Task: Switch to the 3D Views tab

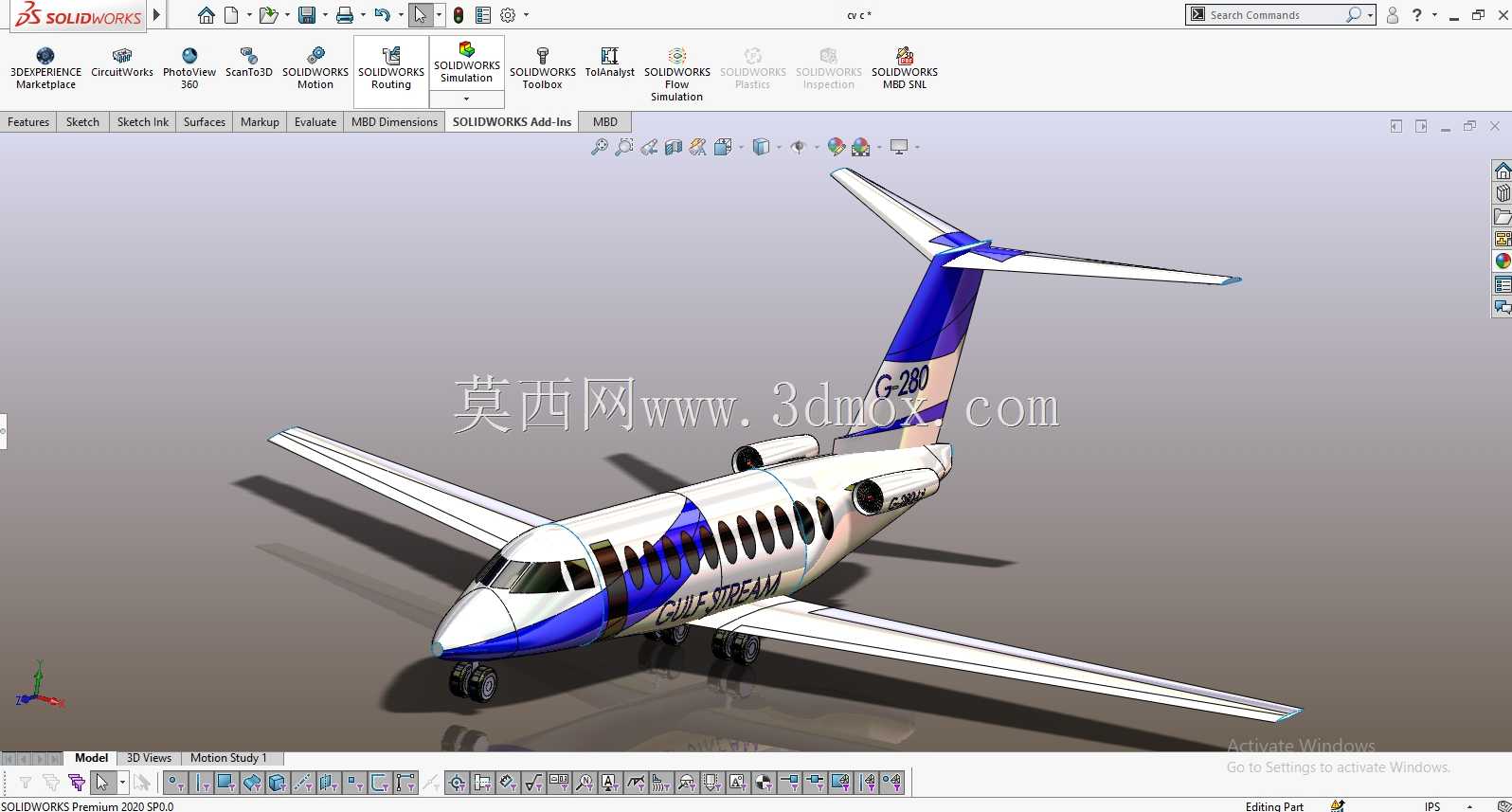Action: (149, 758)
